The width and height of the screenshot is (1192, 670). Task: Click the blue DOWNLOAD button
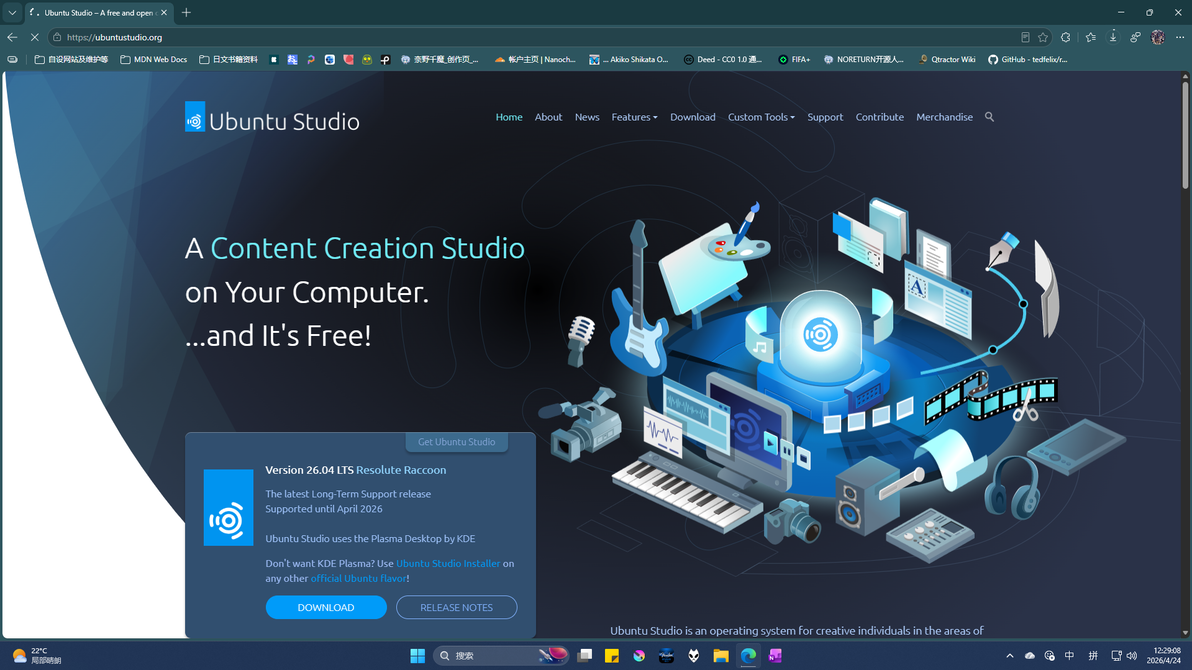tap(326, 607)
